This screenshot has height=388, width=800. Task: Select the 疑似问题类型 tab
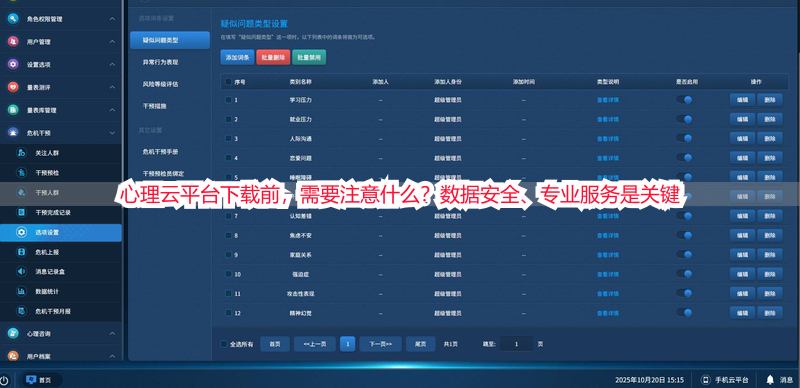[x=170, y=40]
